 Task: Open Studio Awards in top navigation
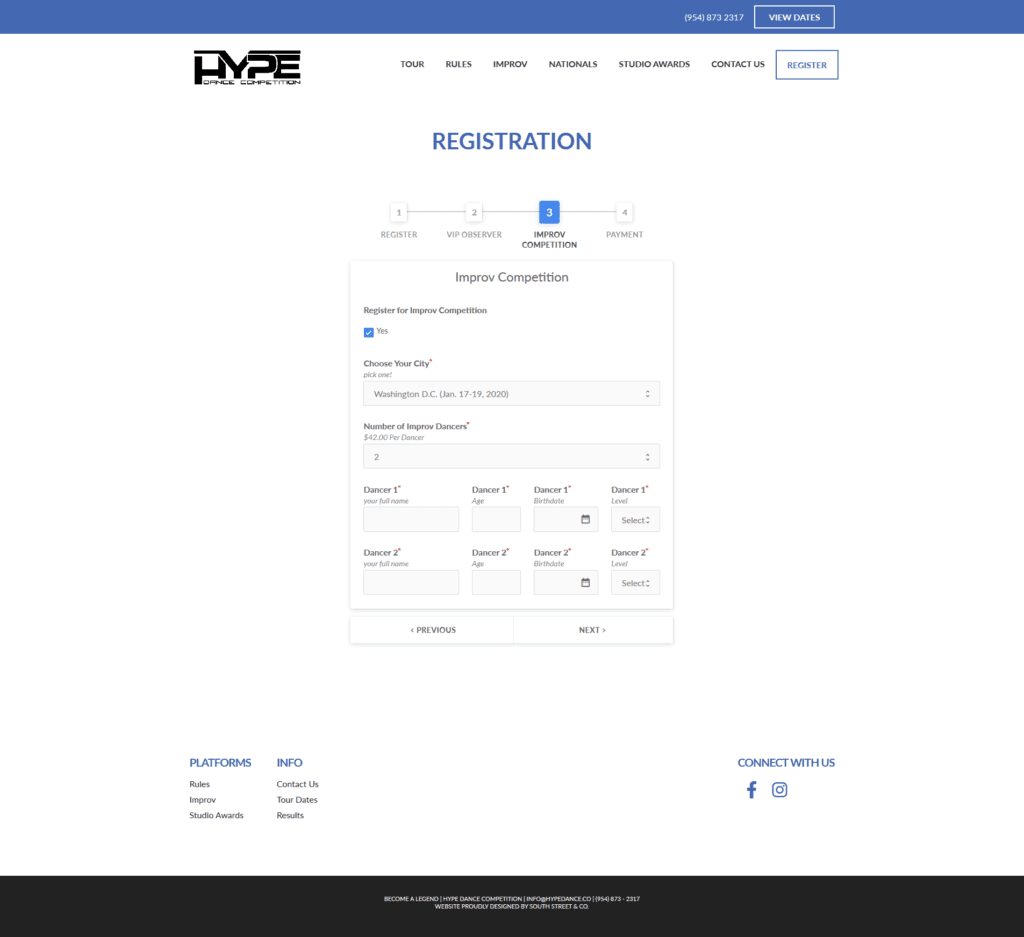[x=654, y=65]
